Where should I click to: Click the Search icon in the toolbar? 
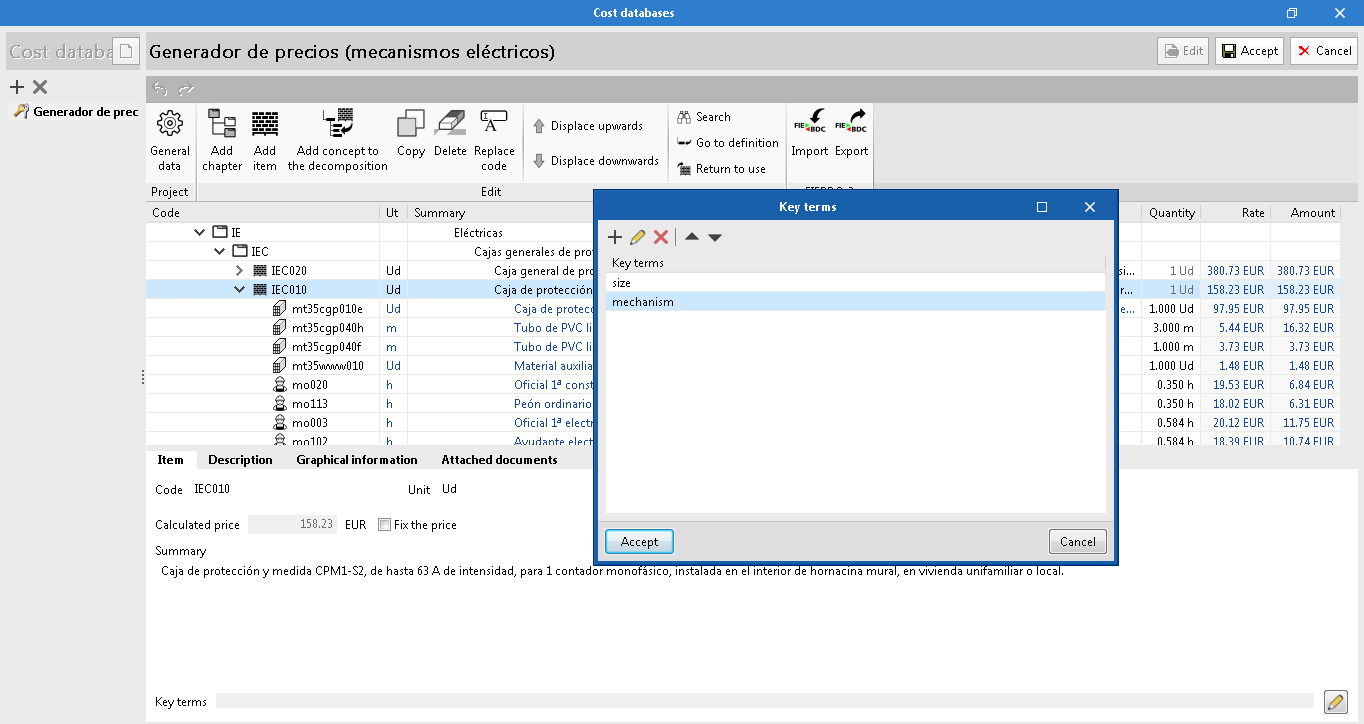686,117
